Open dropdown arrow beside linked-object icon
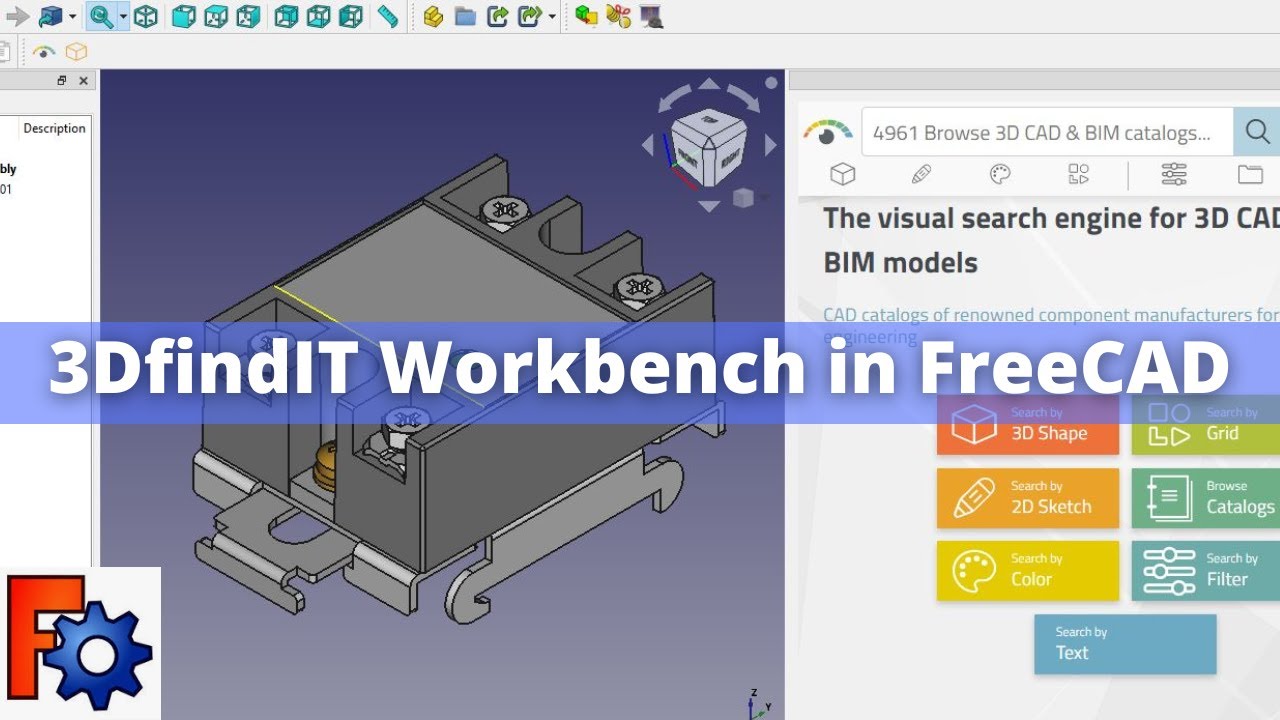1280x720 pixels. 72,17
